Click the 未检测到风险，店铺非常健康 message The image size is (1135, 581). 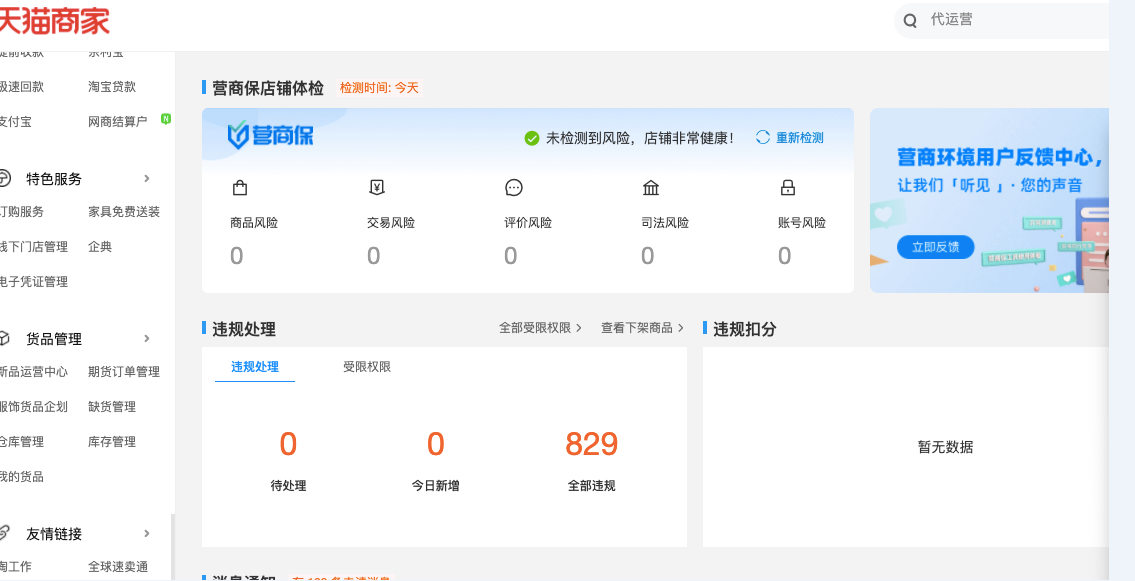640,138
